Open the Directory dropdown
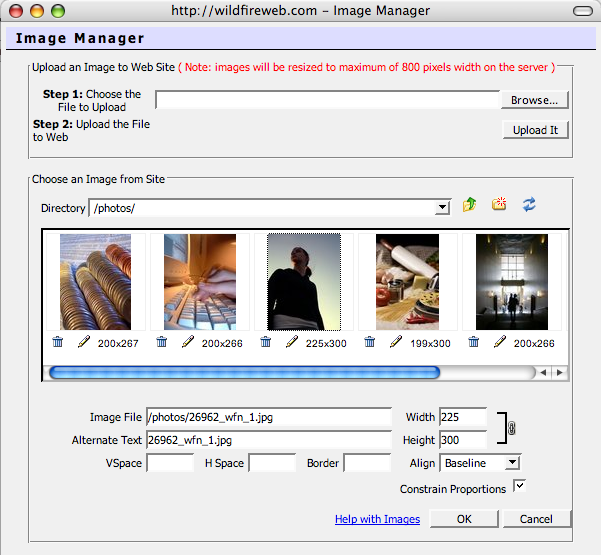 tap(442, 208)
